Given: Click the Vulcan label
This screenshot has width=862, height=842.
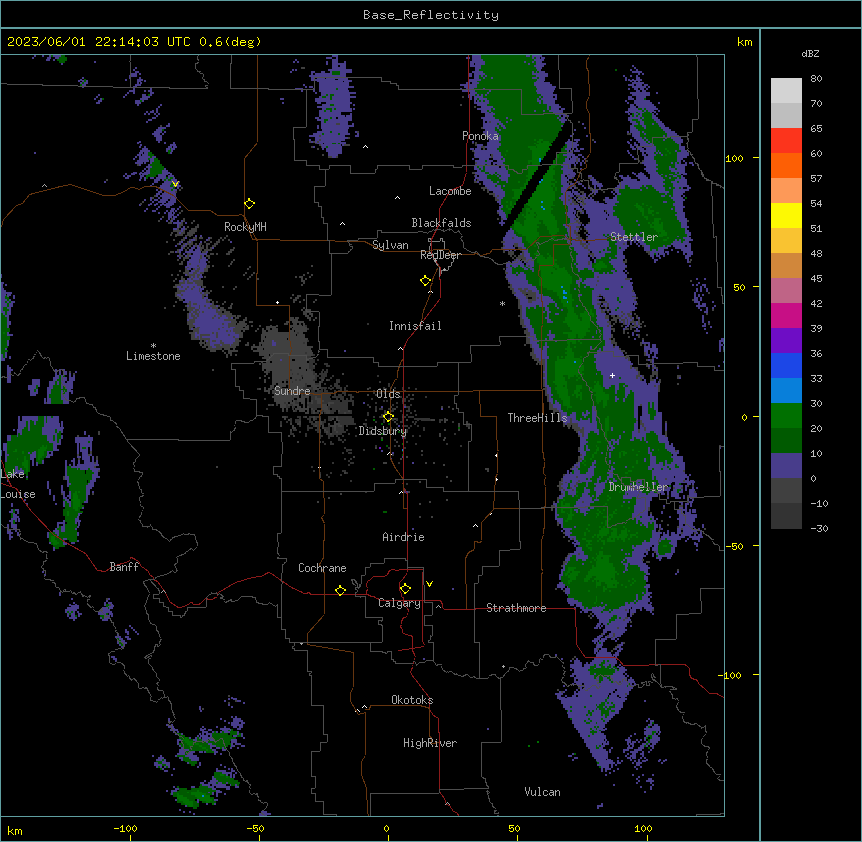Looking at the screenshot, I should coord(543,792).
